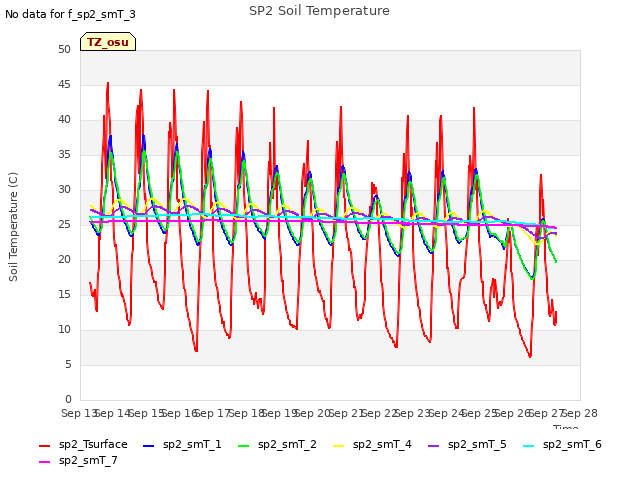Click the 45 y-axis tick label
640x480 pixels.
point(64,85)
